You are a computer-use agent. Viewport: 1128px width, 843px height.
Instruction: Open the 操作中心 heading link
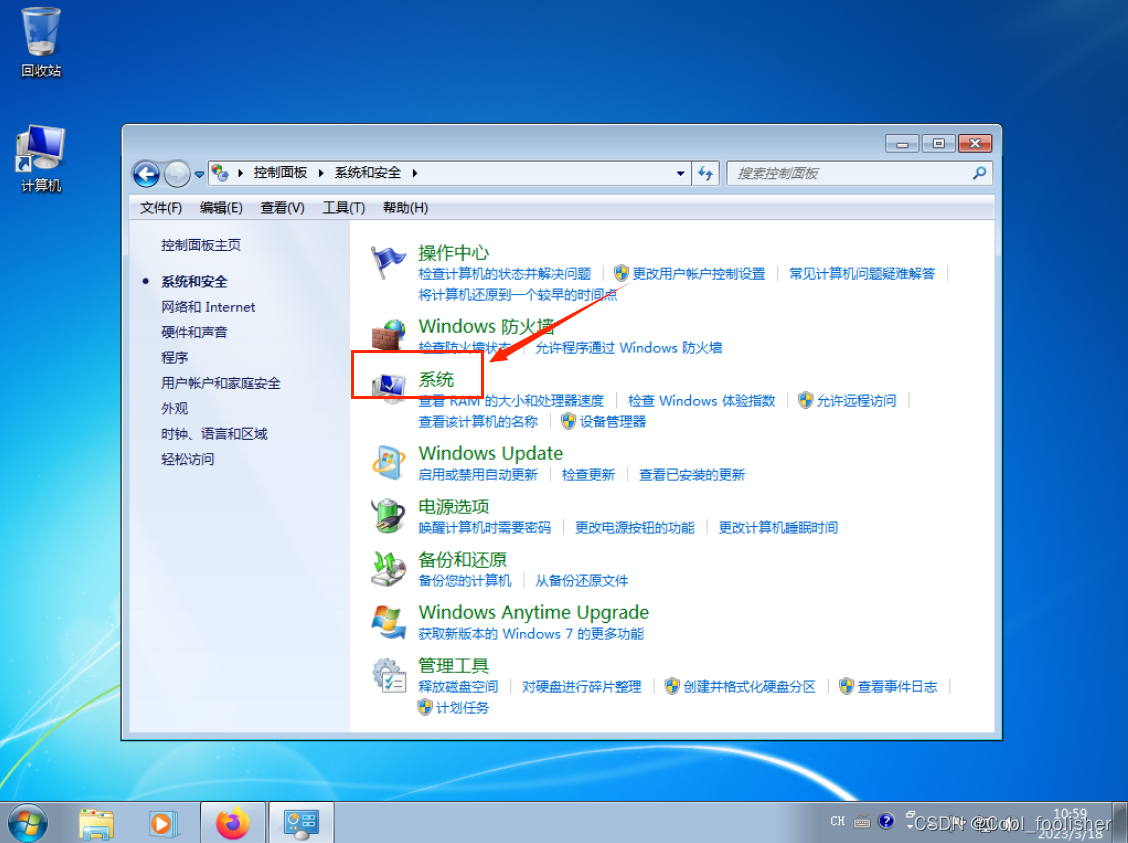(x=453, y=253)
